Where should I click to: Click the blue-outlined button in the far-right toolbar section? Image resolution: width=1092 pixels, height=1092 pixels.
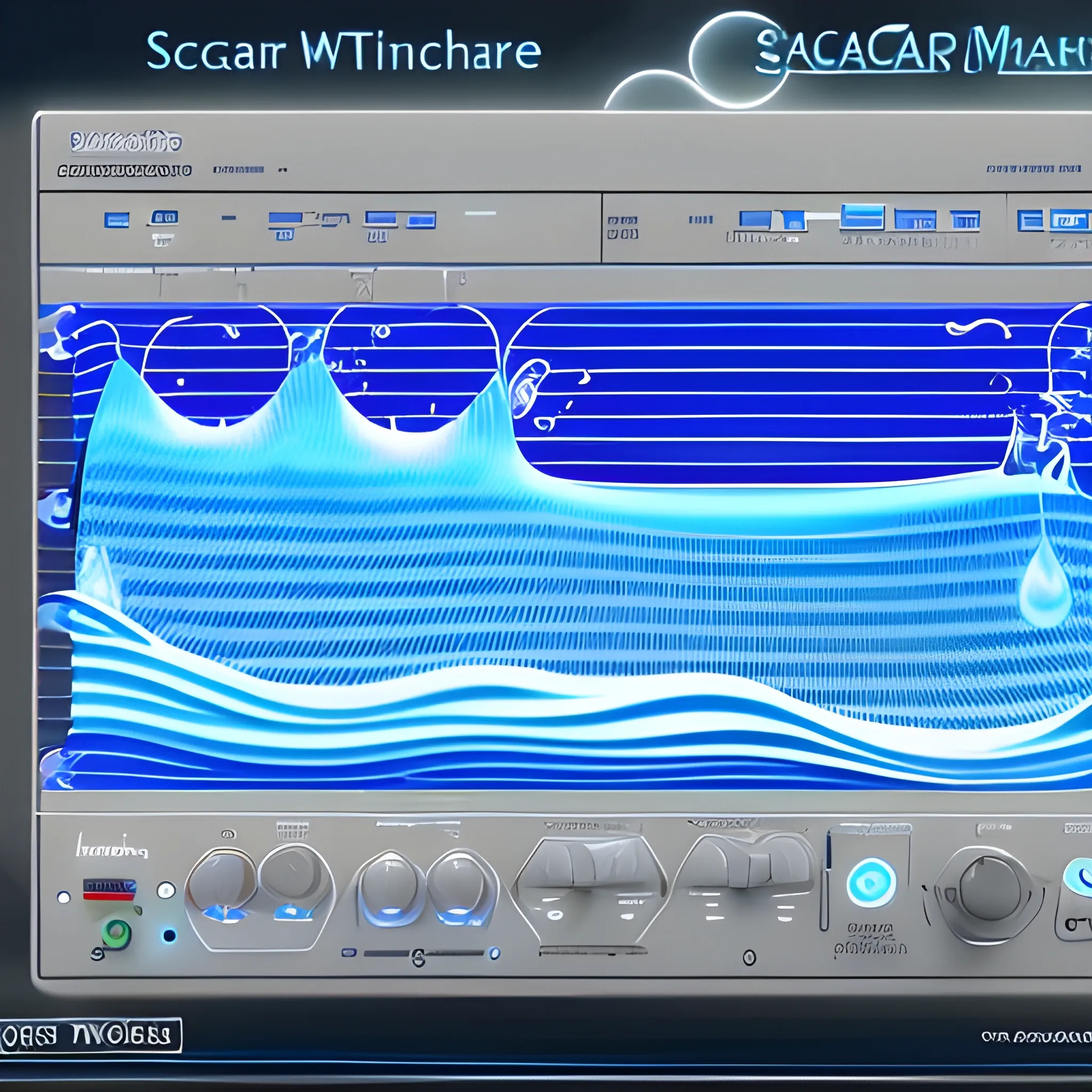click(x=1030, y=220)
